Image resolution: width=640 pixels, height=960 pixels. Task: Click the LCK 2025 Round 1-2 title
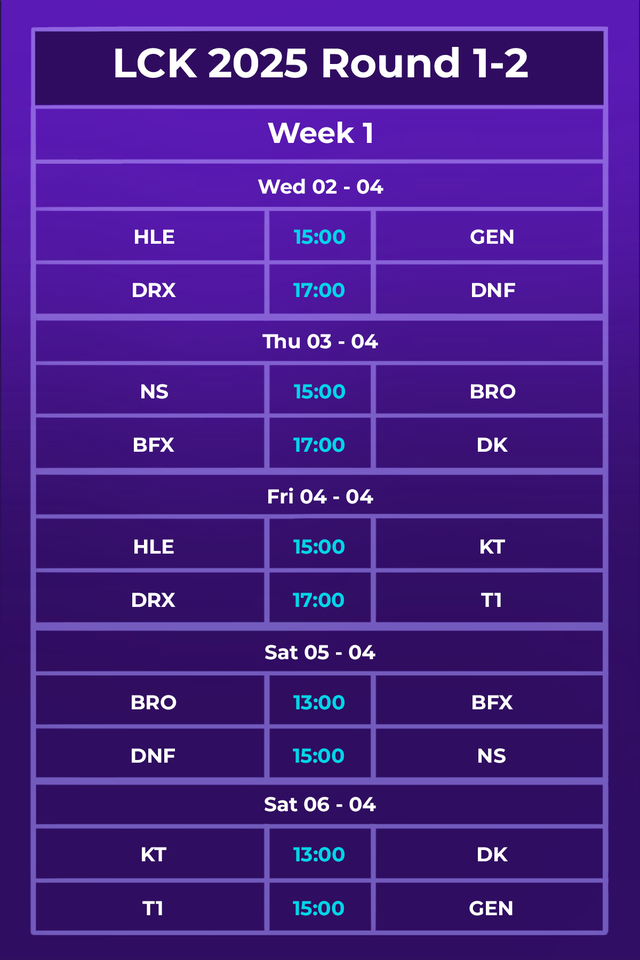[320, 65]
